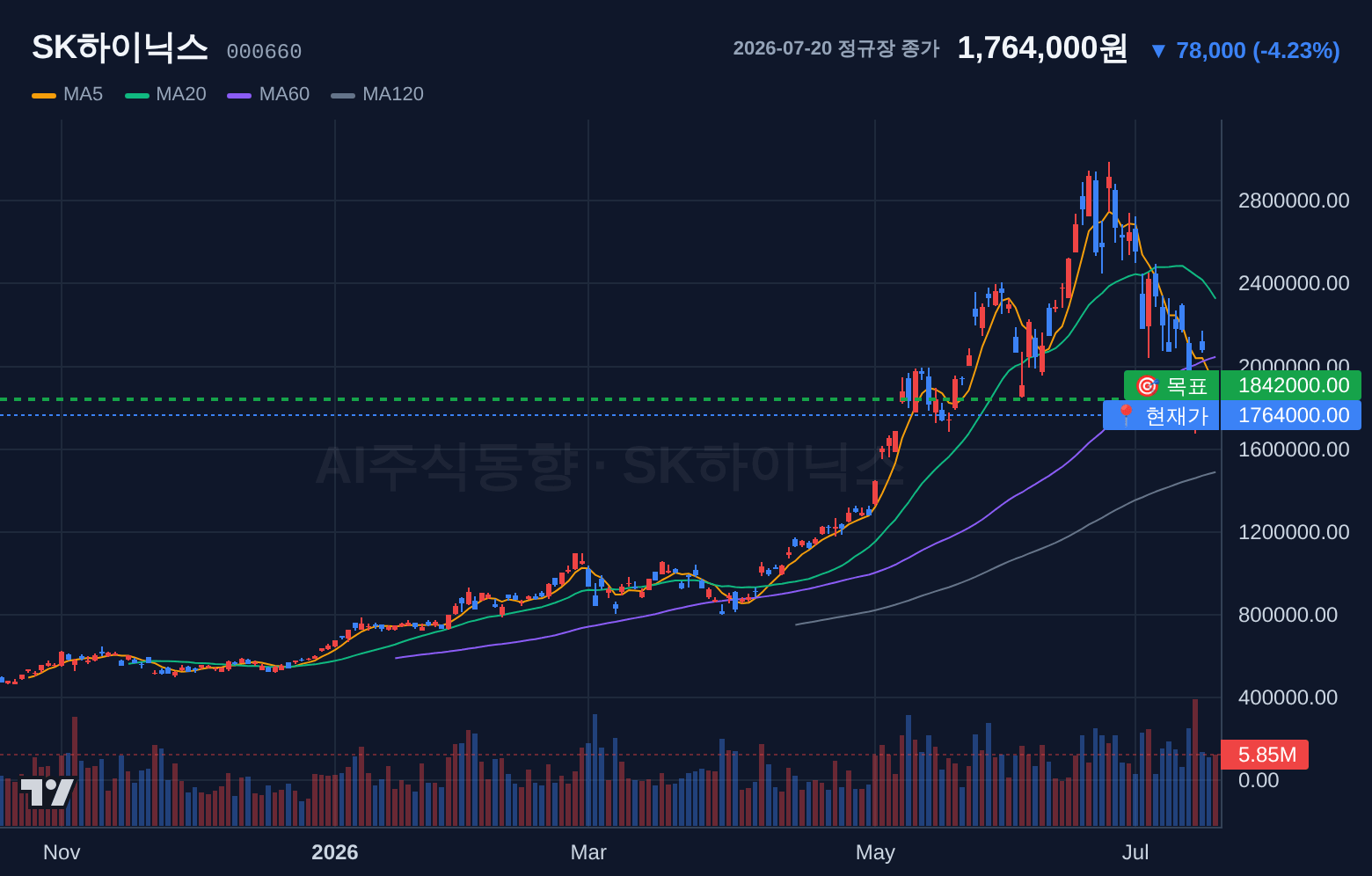Click the TradingView logo icon

point(47,792)
